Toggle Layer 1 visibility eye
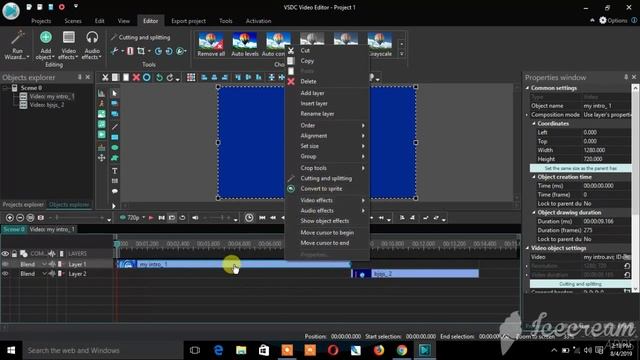The width and height of the screenshot is (640, 360). coord(5,264)
